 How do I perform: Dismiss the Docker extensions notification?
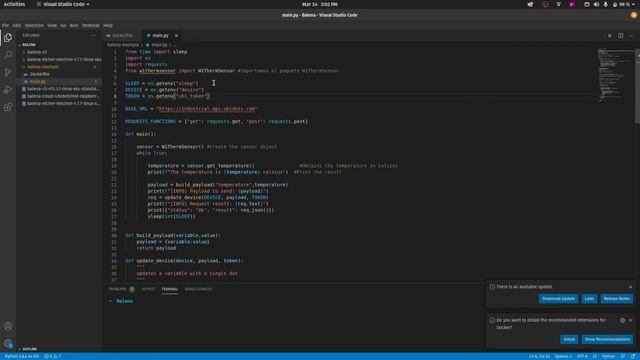point(631,320)
